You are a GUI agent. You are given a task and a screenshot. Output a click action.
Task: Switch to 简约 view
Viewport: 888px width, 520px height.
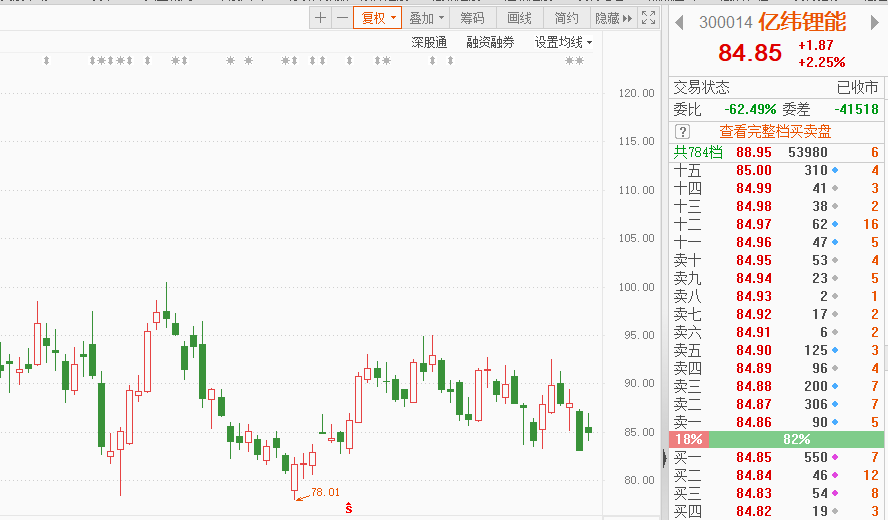566,18
